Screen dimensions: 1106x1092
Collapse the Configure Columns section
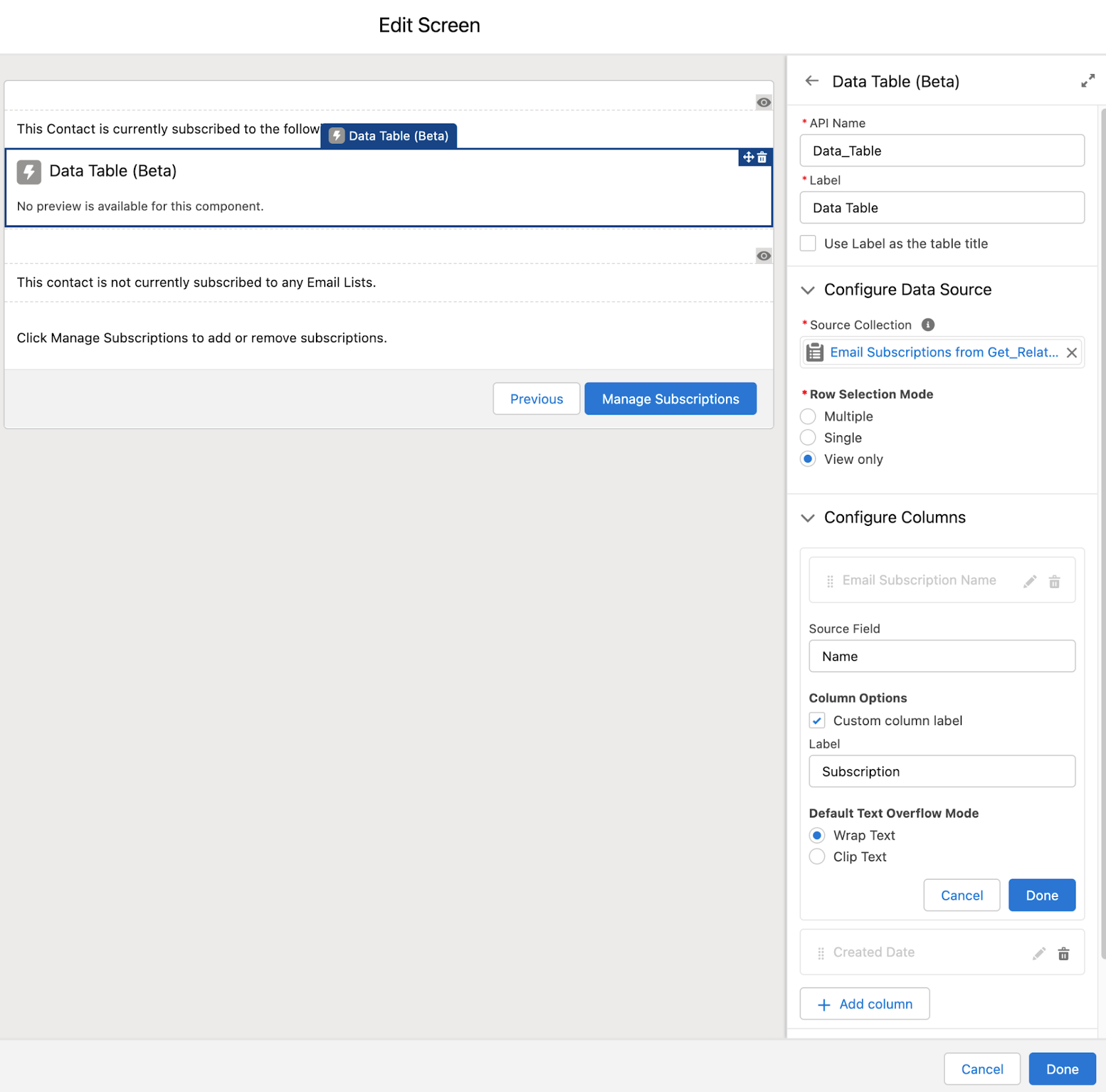(x=807, y=518)
